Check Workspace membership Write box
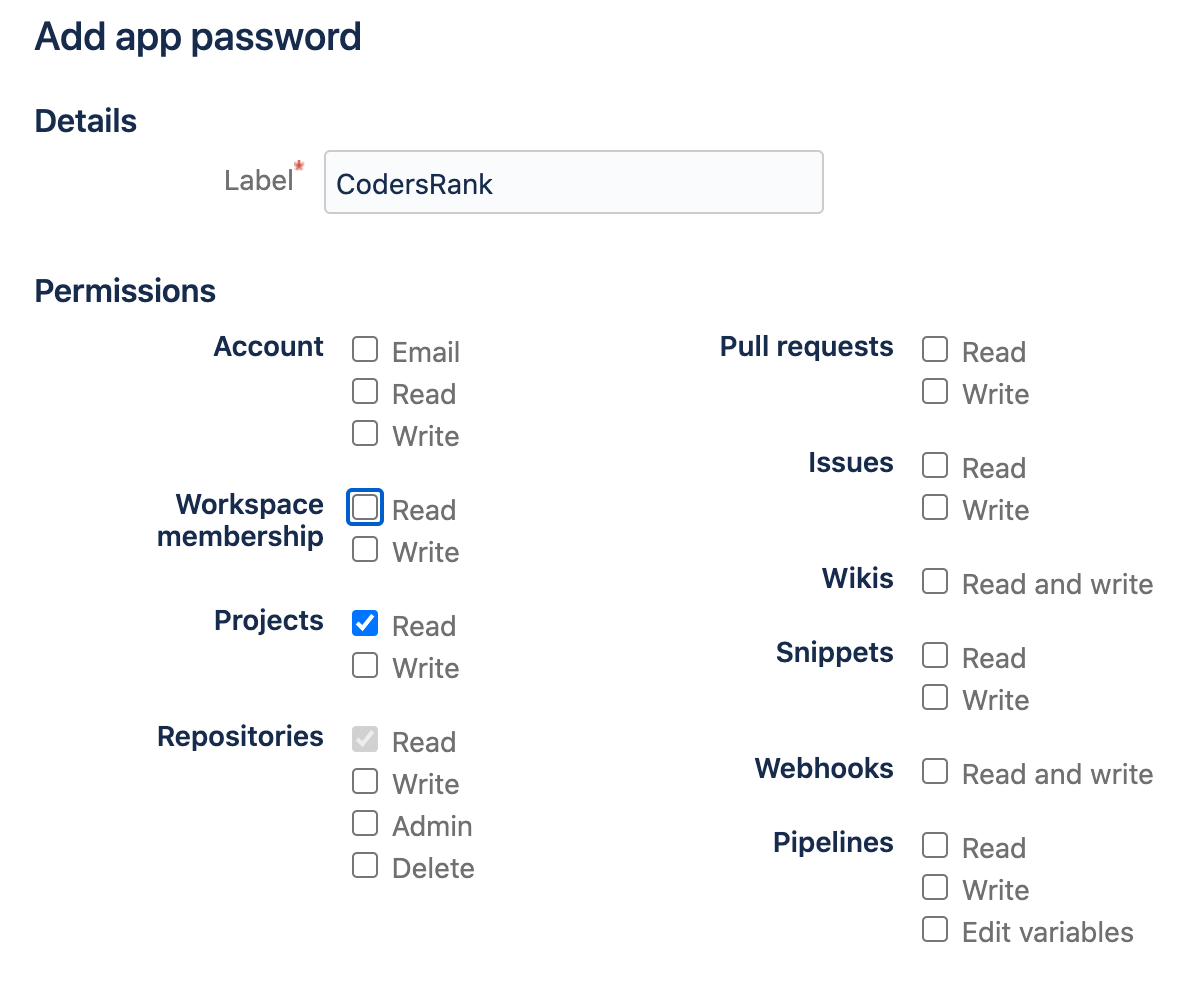Screen dimensions: 1188x1008 (365, 549)
